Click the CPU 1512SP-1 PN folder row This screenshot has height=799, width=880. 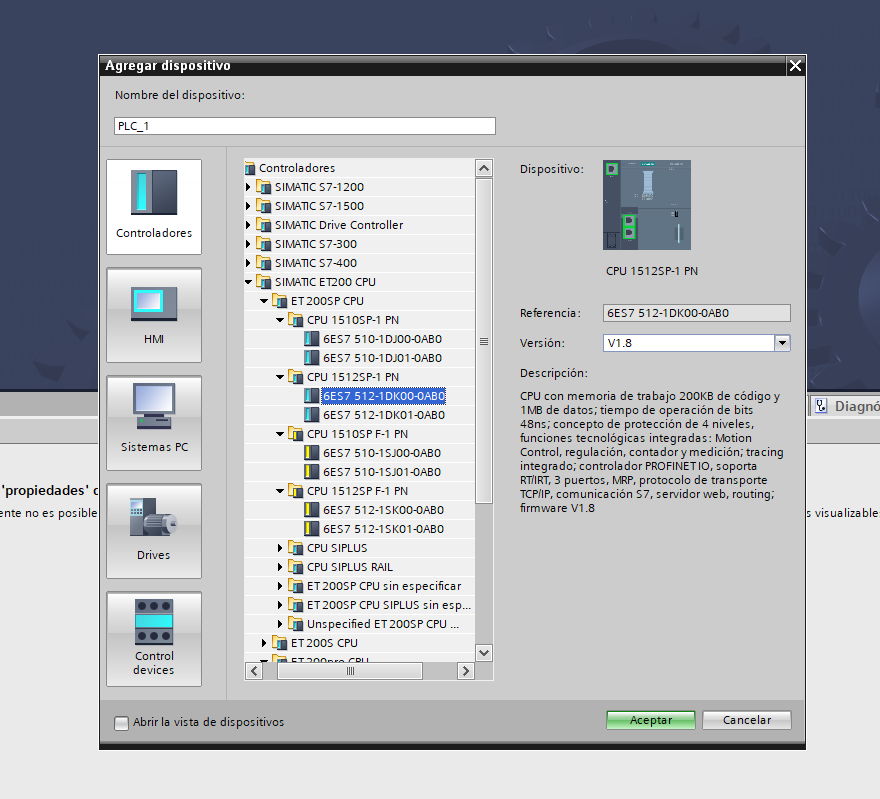click(353, 377)
